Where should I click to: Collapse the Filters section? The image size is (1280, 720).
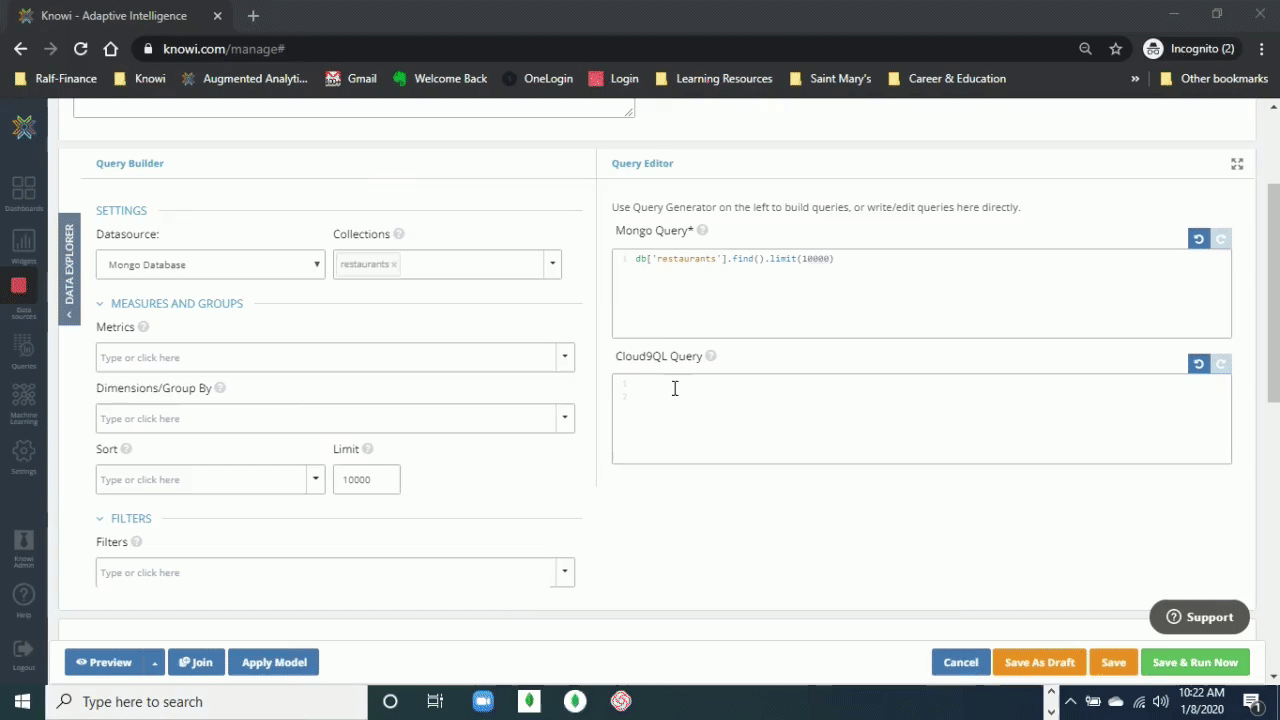pos(100,519)
